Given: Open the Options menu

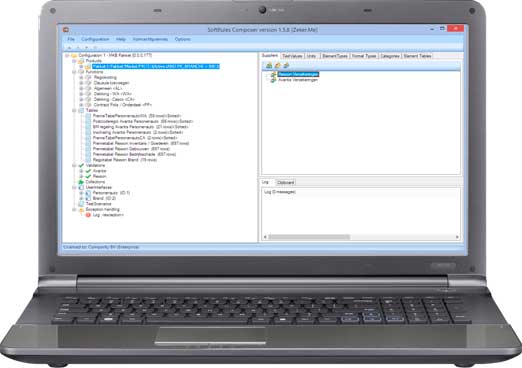Looking at the screenshot, I should [183, 39].
